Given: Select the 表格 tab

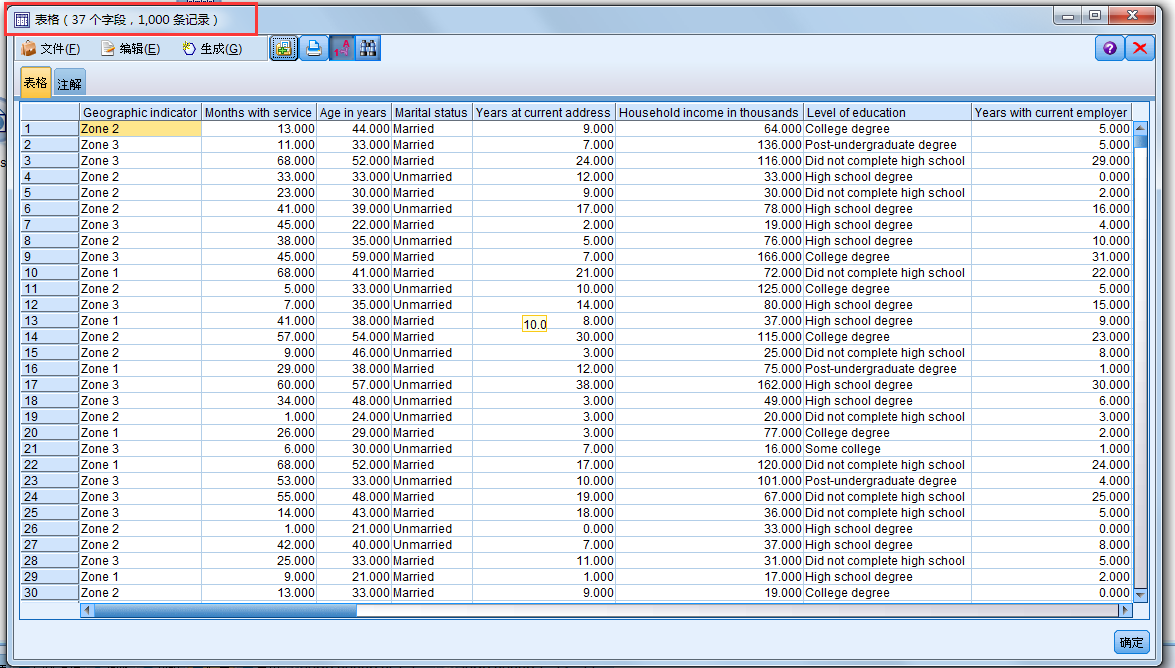Looking at the screenshot, I should 34,82.
